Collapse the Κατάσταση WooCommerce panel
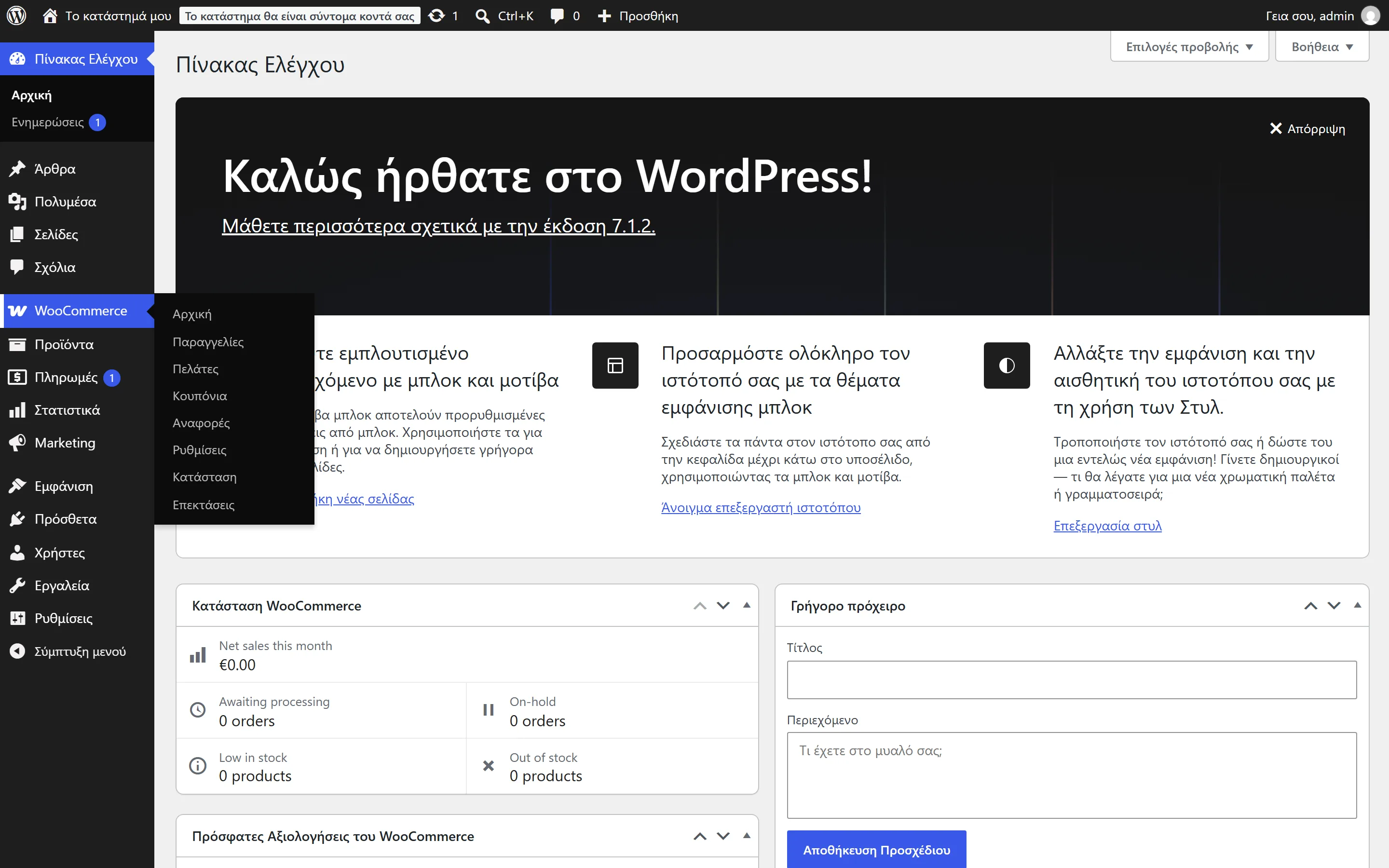This screenshot has height=868, width=1389. [747, 605]
